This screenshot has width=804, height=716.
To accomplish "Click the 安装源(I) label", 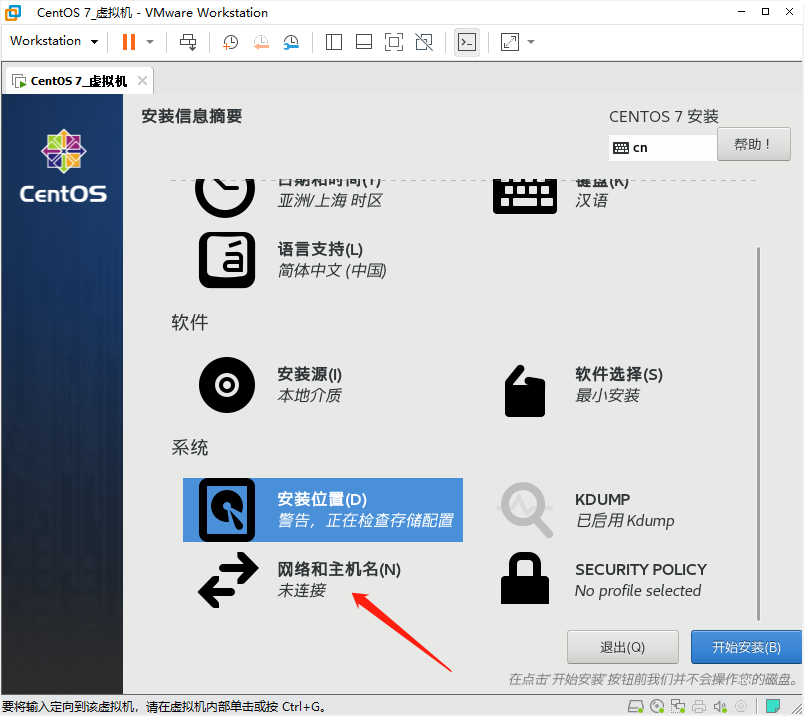I will click(309, 374).
